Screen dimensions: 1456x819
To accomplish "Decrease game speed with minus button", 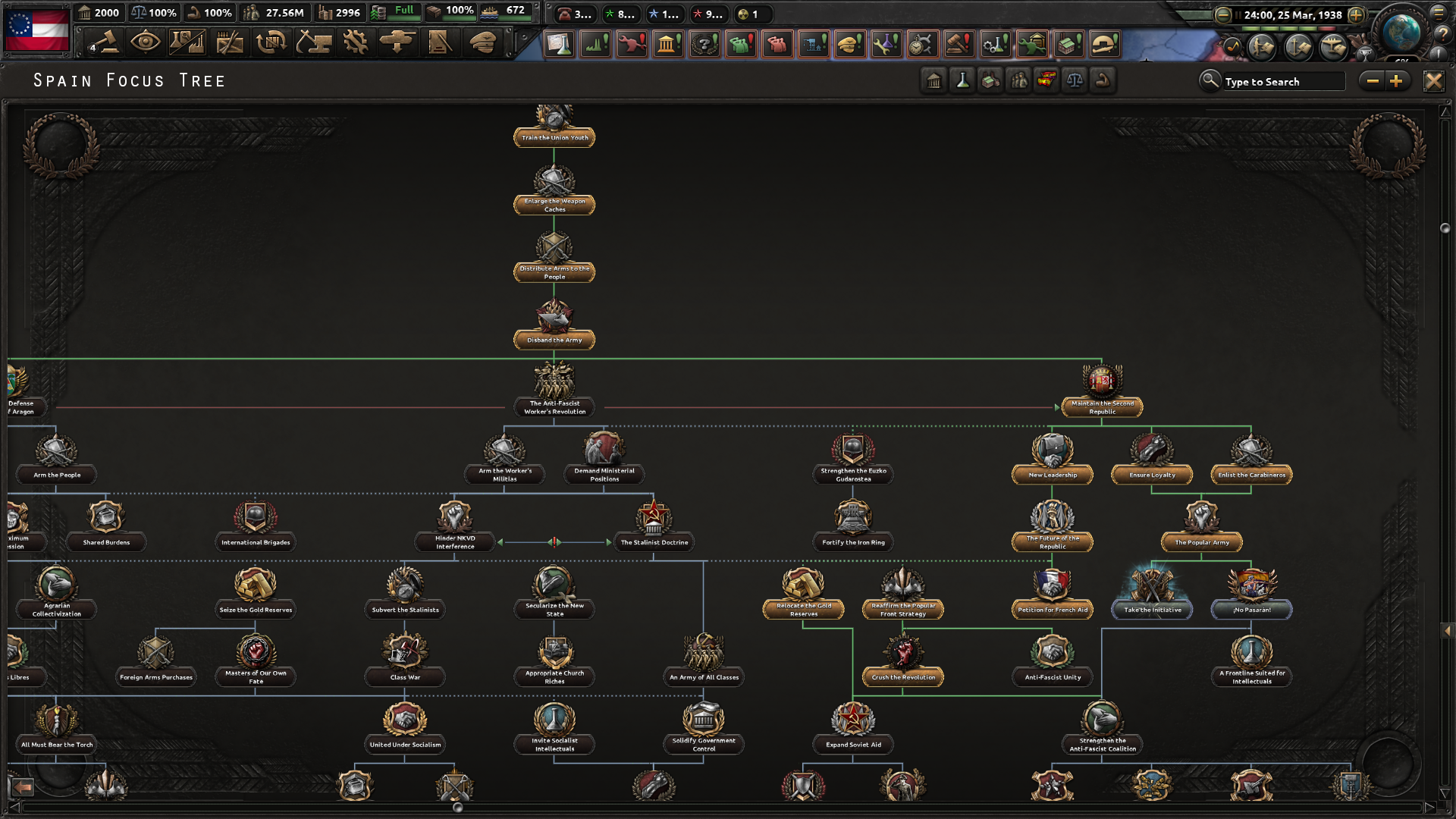I will 1222,14.
